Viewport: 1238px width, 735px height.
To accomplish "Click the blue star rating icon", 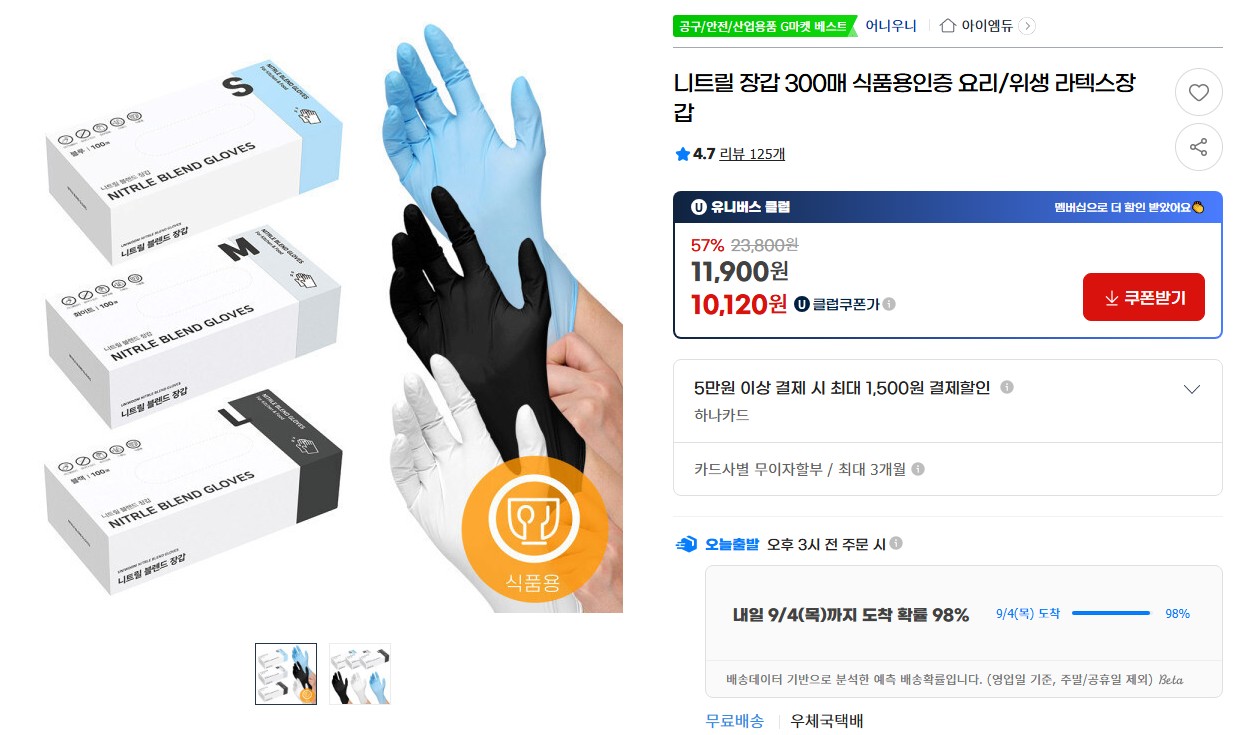I will tap(682, 154).
